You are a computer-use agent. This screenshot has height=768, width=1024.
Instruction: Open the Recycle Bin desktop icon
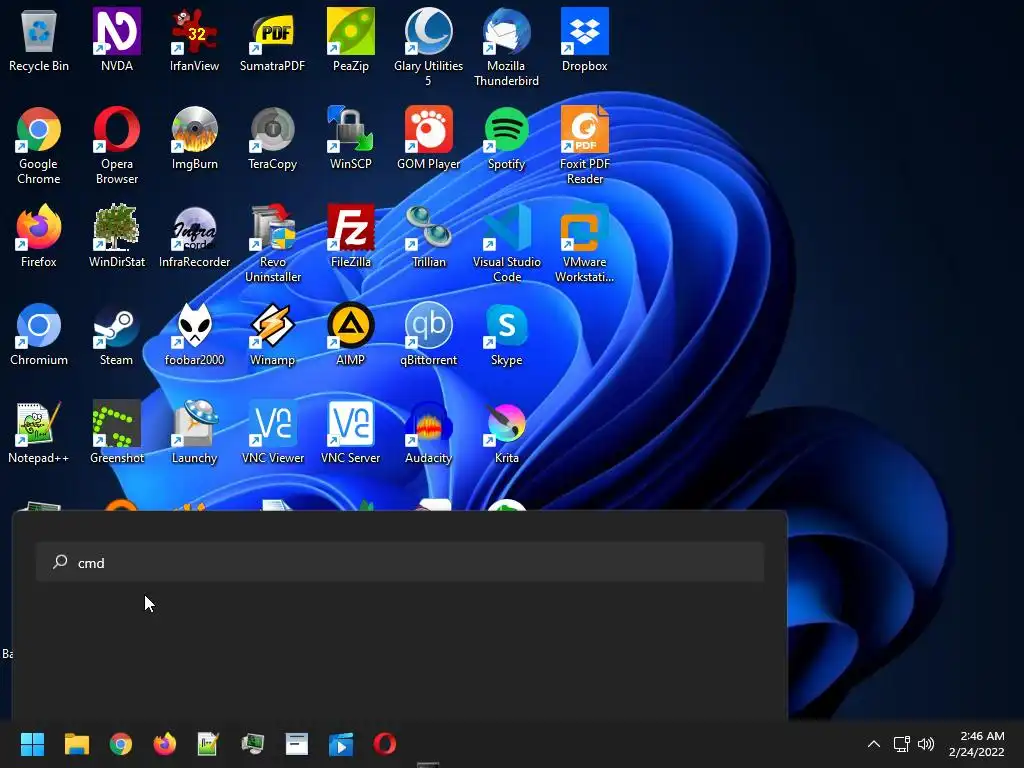39,40
